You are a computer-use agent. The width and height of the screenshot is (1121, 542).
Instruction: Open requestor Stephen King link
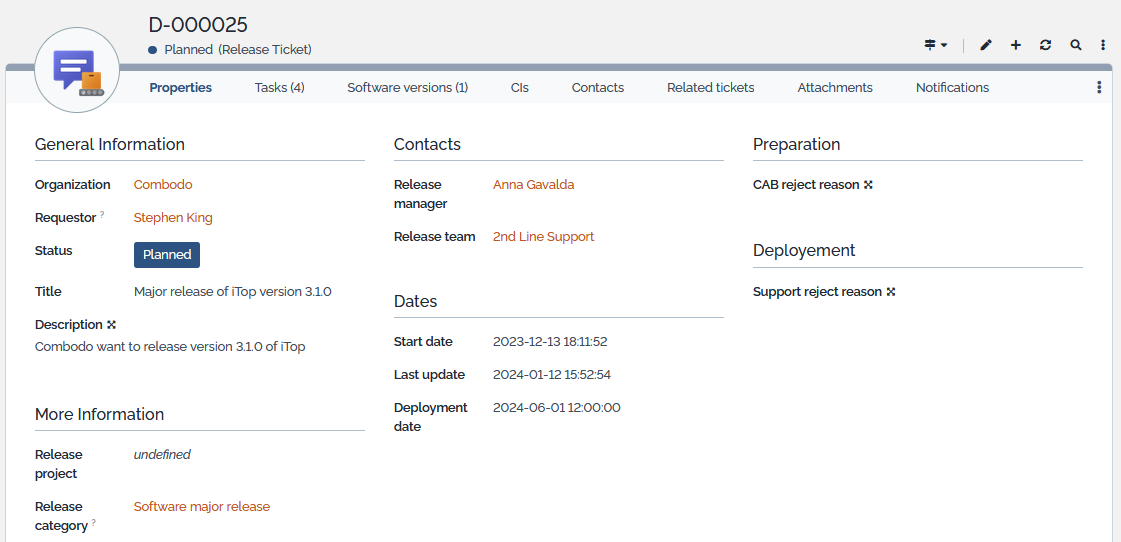tap(173, 218)
